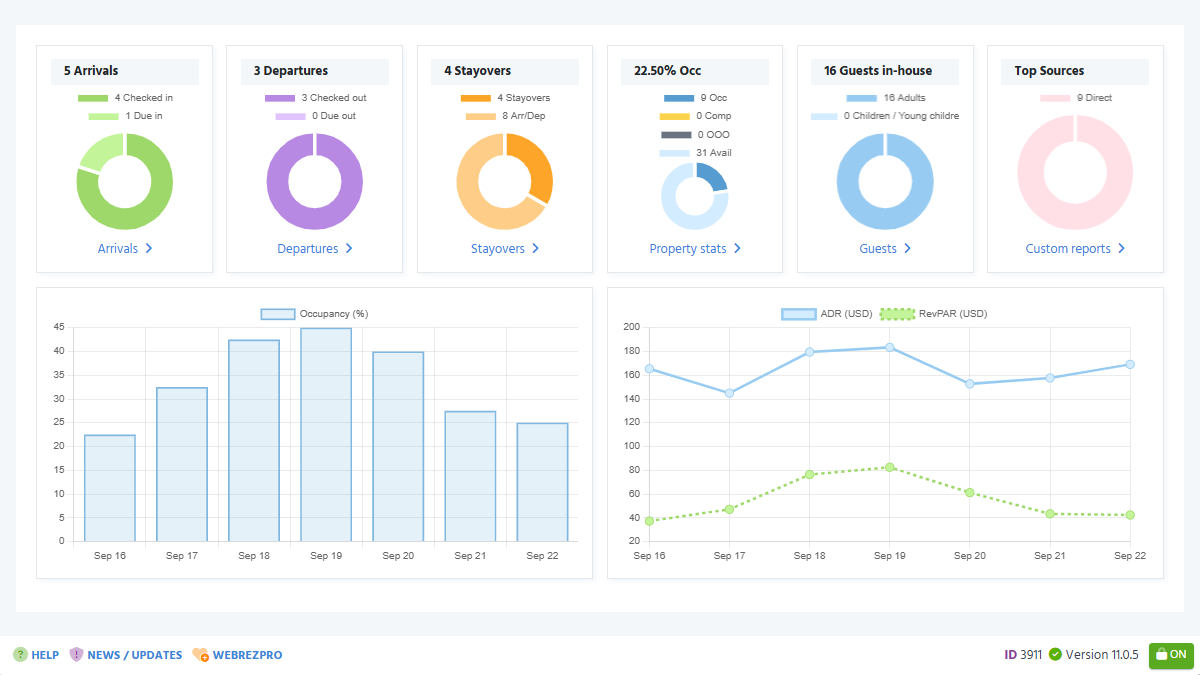Toggle the '8 Arr/Dep' legend swatch
The height and width of the screenshot is (675, 1200).
pos(481,116)
